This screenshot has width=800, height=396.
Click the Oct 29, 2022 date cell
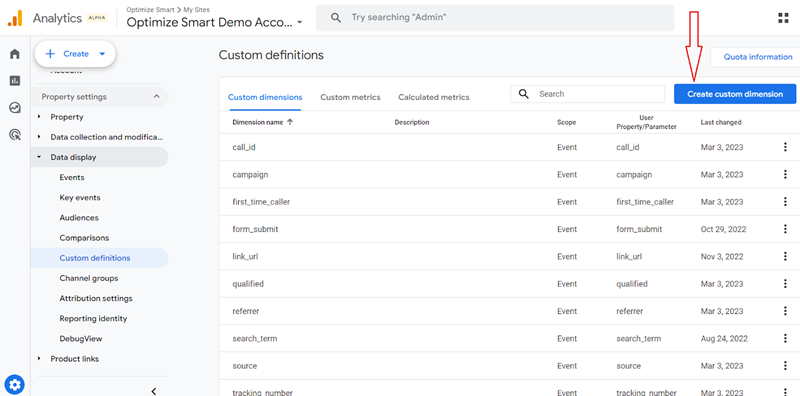(x=723, y=229)
